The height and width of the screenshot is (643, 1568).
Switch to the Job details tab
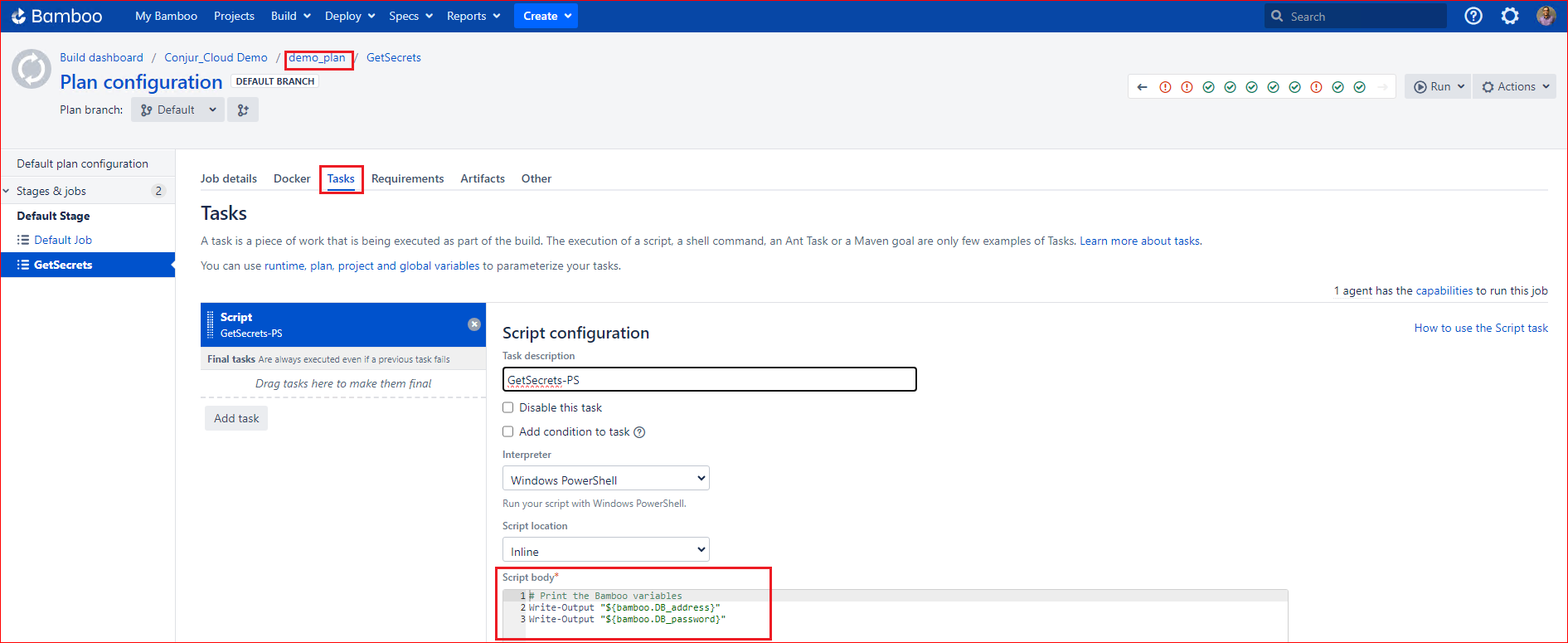pyautogui.click(x=229, y=178)
